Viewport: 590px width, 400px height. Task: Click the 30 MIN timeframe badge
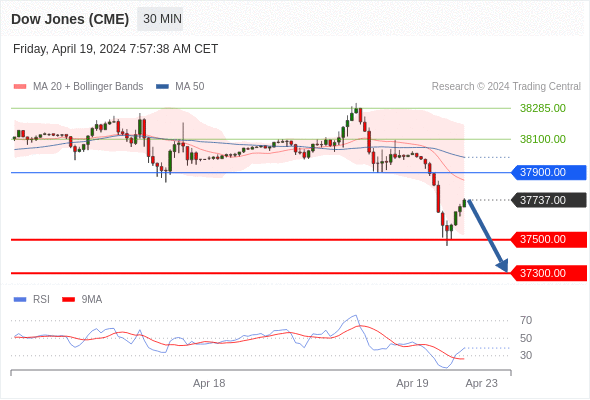coord(160,19)
